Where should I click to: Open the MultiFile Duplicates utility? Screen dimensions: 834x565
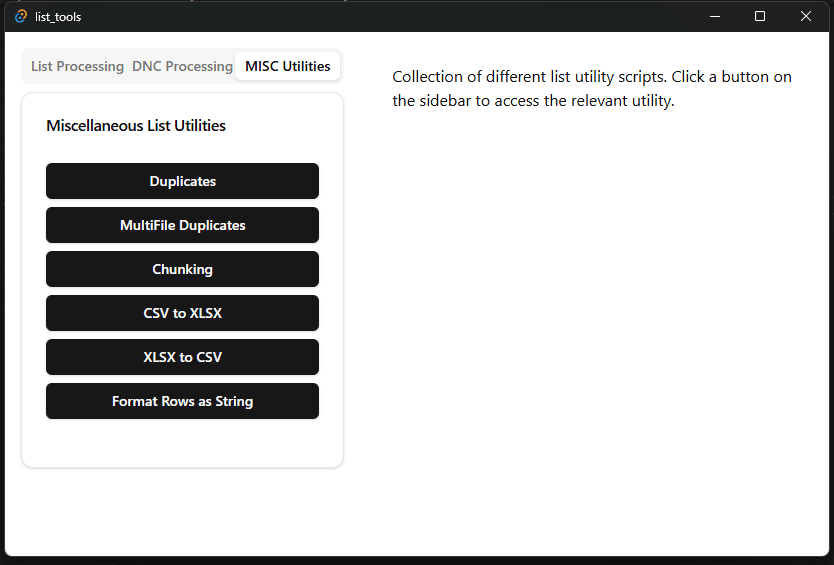(x=182, y=226)
